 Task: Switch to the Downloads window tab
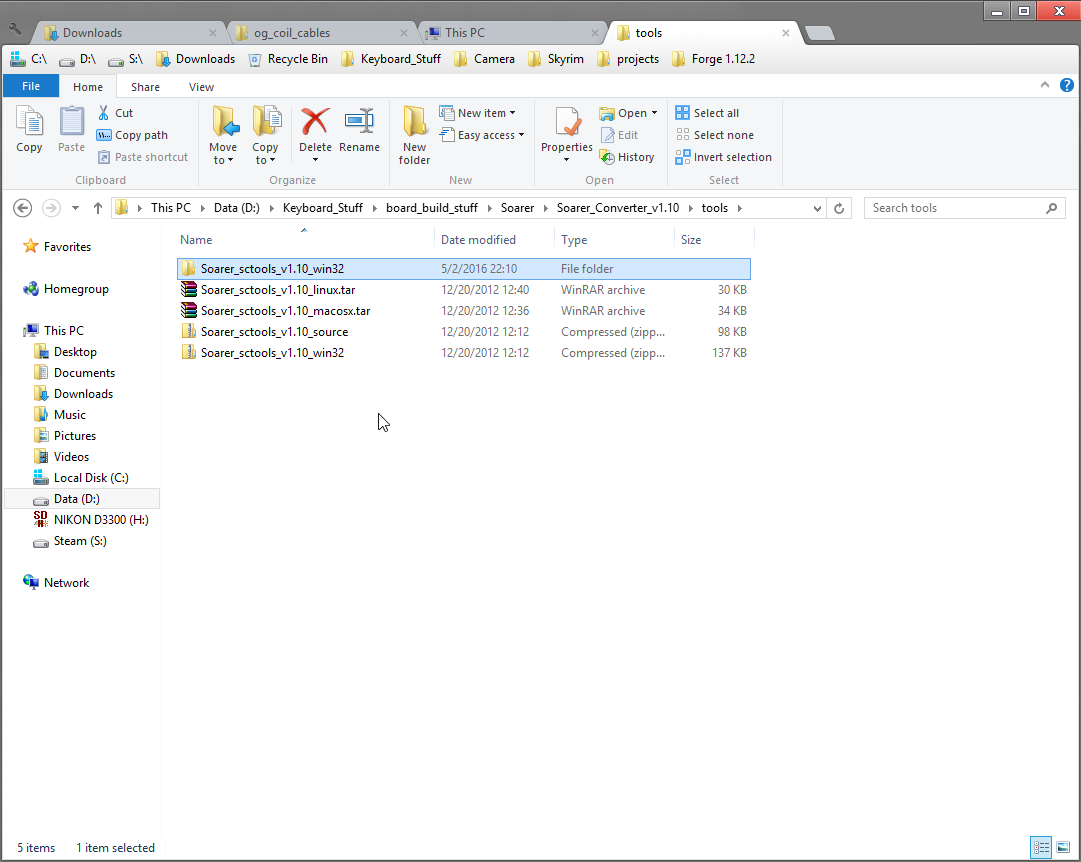131,32
